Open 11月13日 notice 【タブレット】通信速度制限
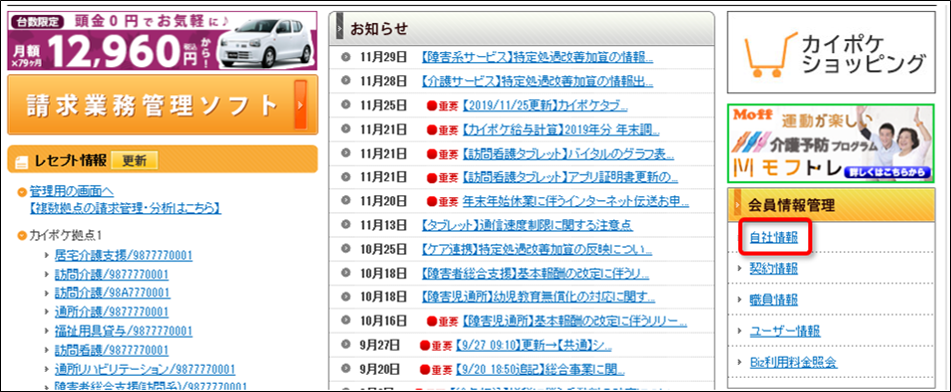 pos(526,225)
